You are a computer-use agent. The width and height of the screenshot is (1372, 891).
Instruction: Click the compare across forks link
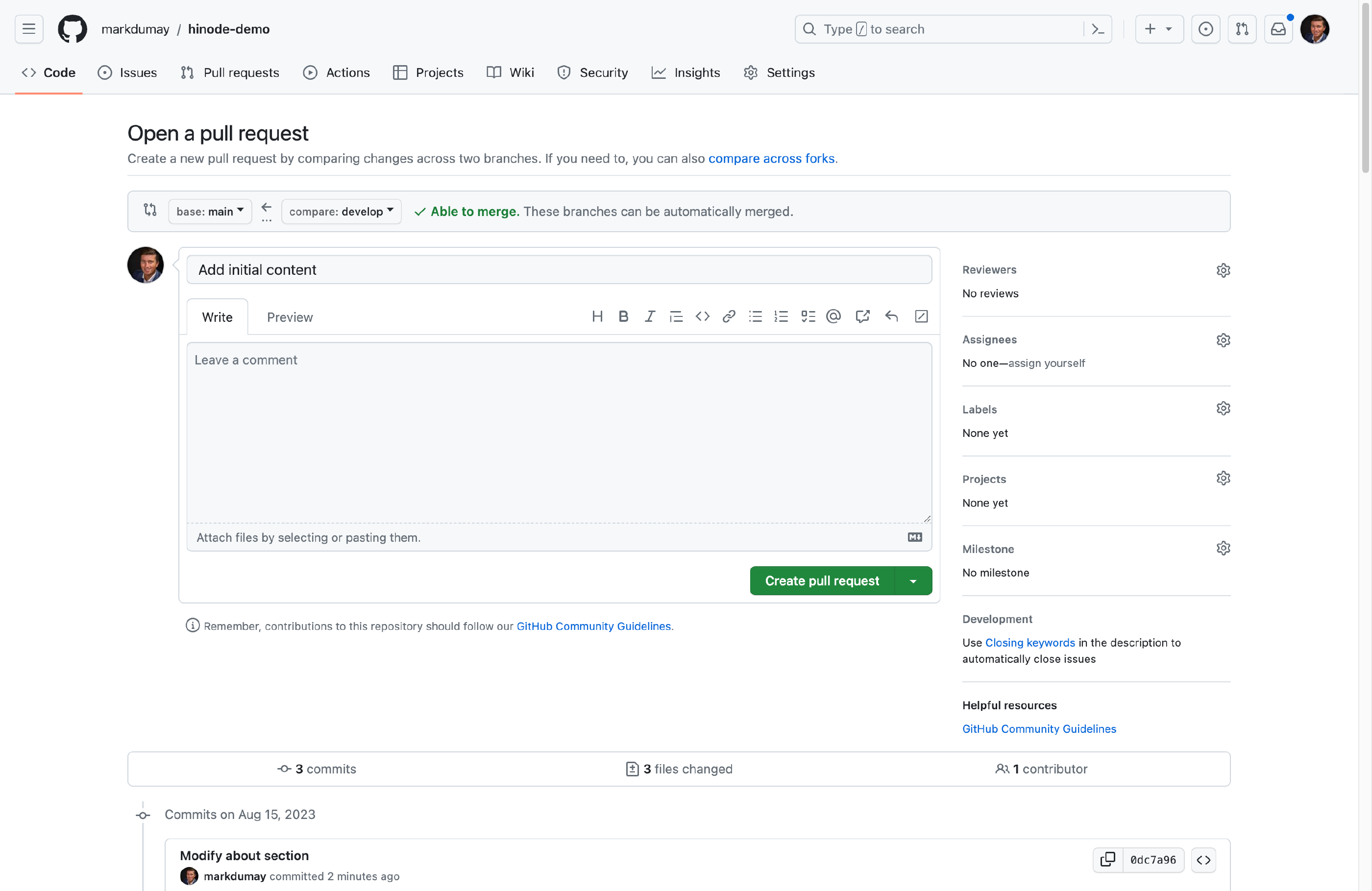[x=771, y=159]
